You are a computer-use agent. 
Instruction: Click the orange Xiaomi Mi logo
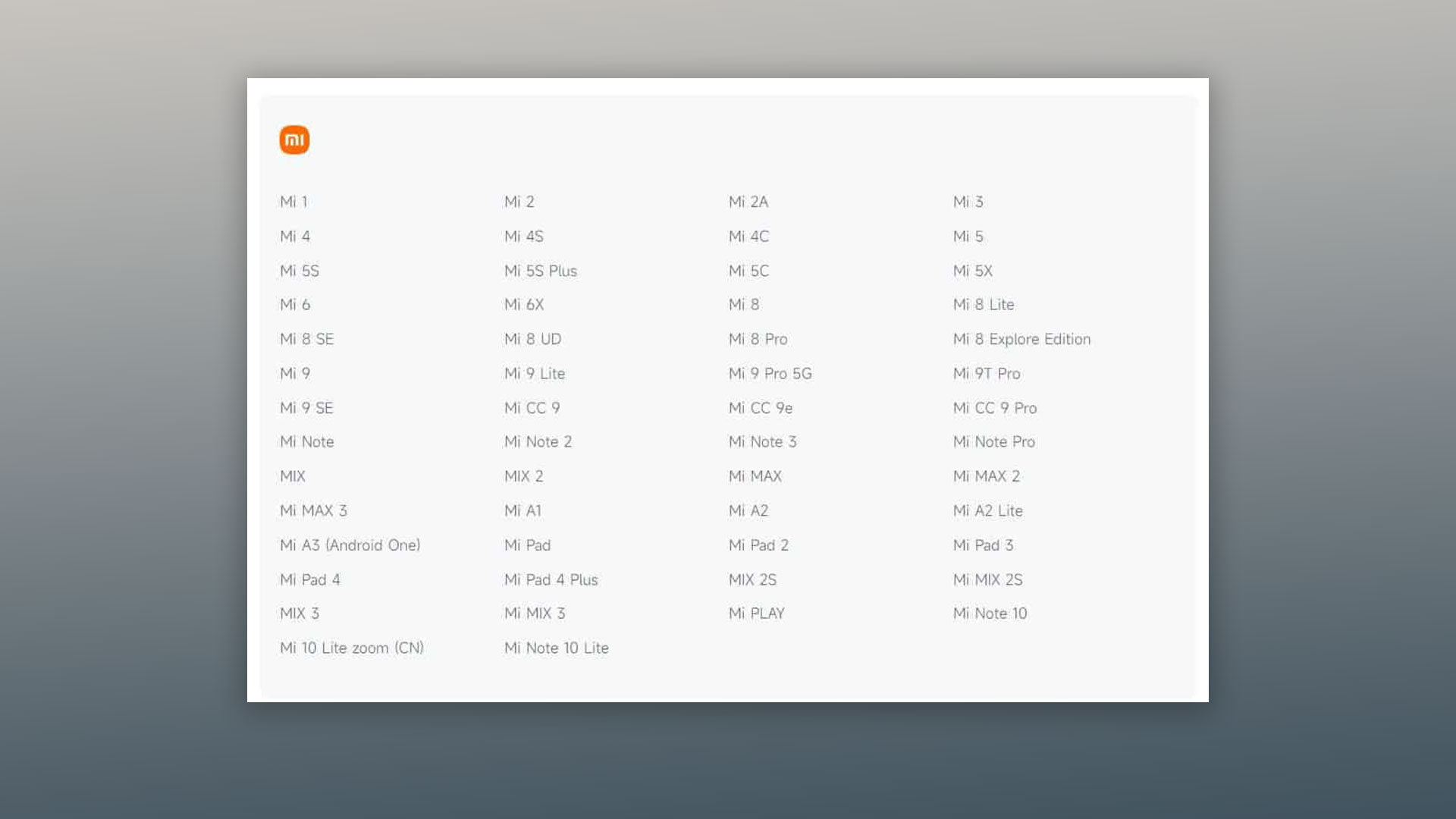[x=294, y=140]
